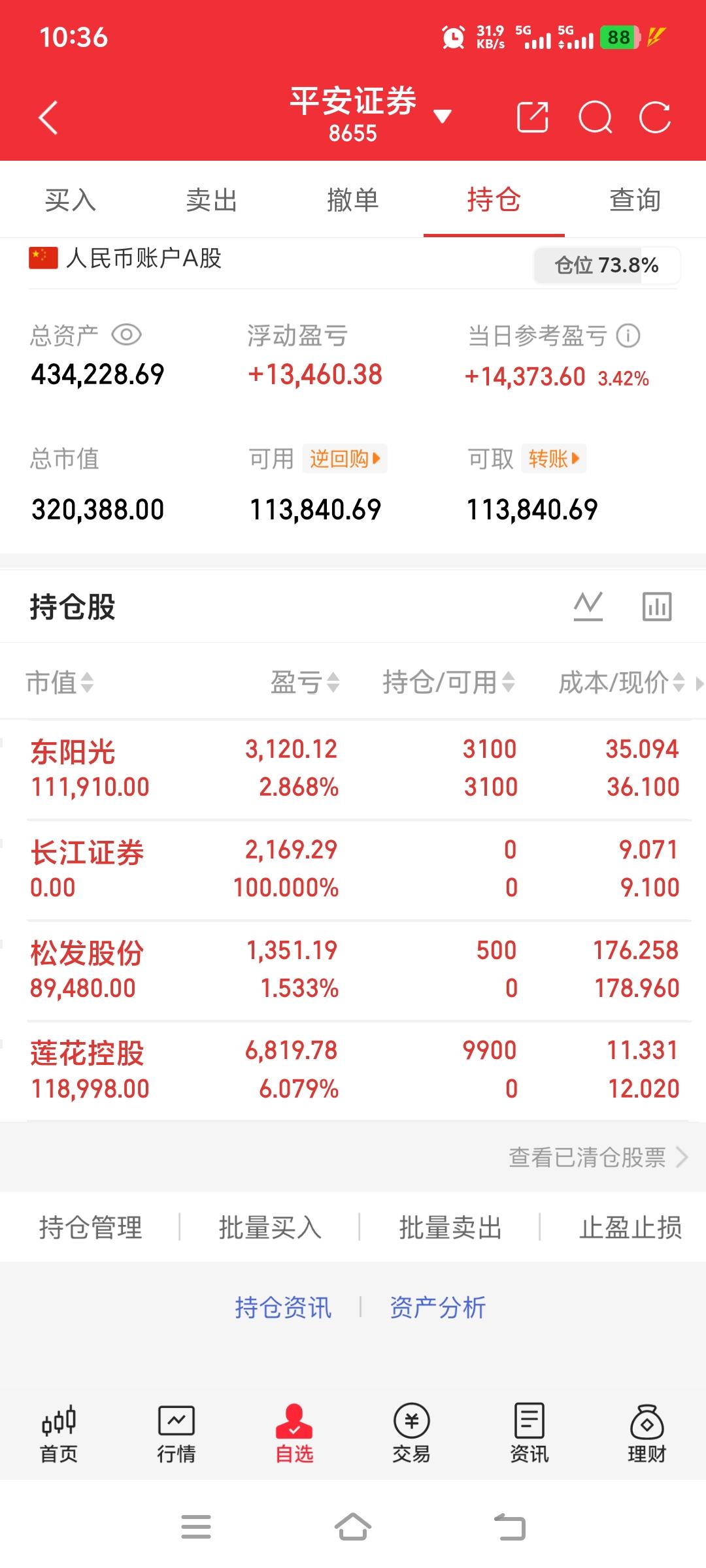Tap the search magnifier icon

click(x=596, y=118)
